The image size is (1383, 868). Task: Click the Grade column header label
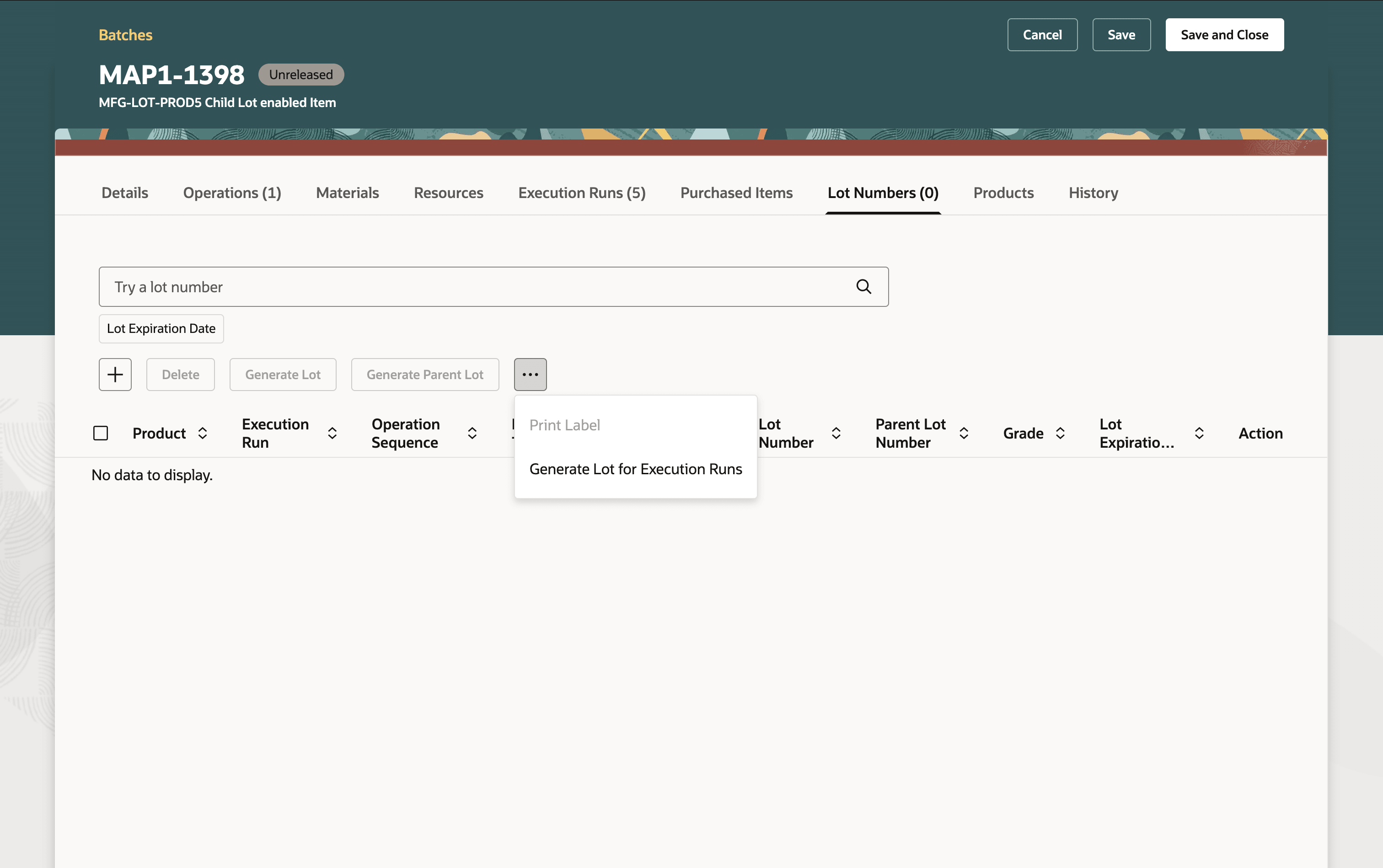[1023, 433]
